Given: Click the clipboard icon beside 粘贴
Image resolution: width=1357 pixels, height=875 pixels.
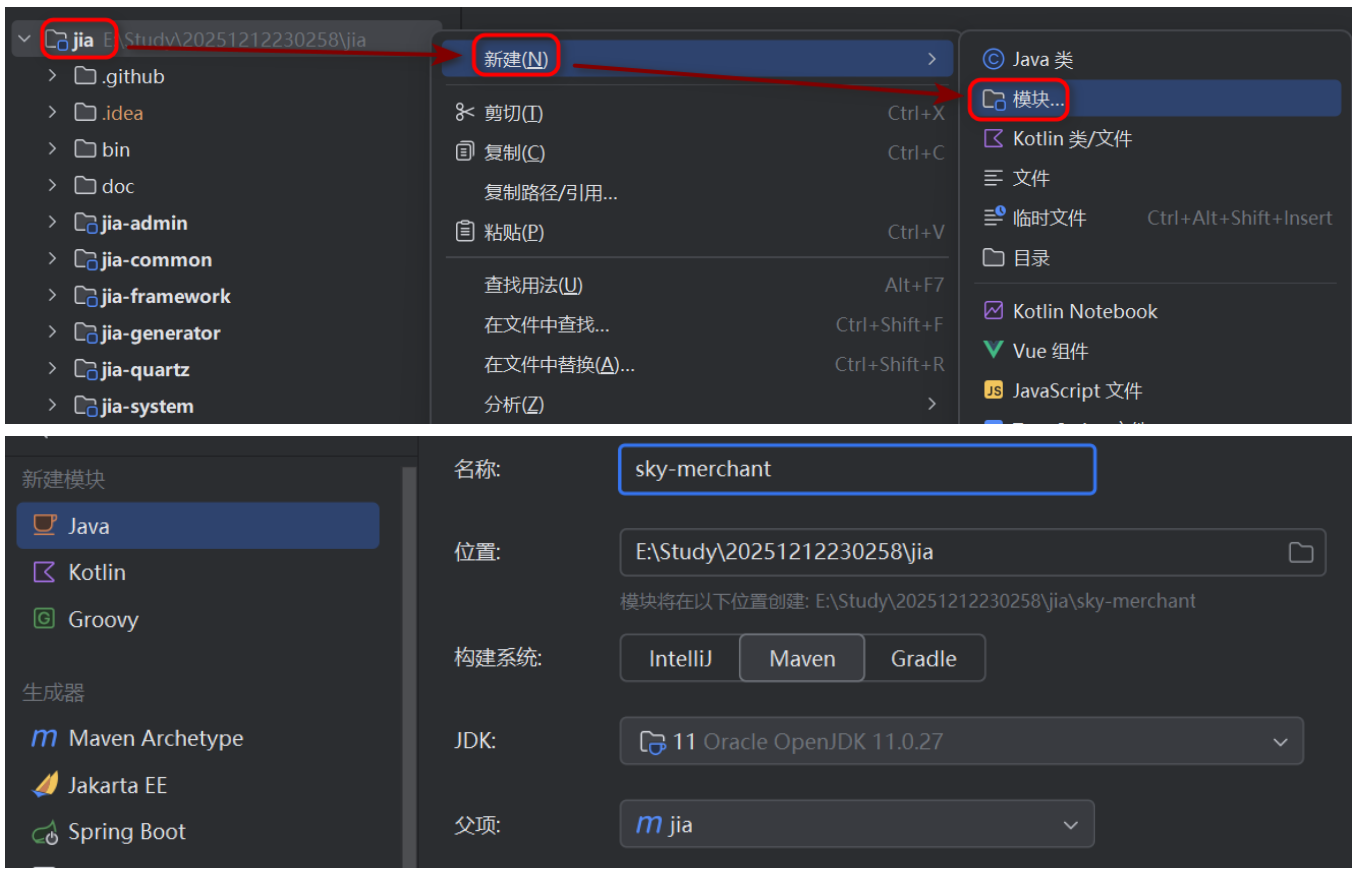Looking at the screenshot, I should pyautogui.click(x=464, y=232).
